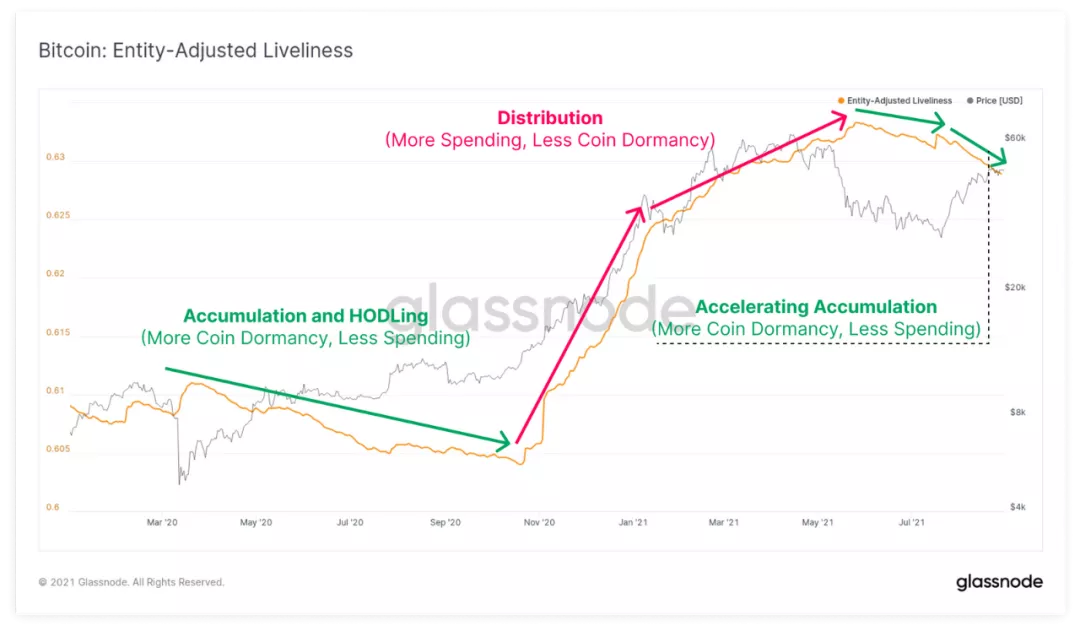Click the $60k price axis label
Image resolution: width=1080 pixels, height=631 pixels.
[1016, 136]
